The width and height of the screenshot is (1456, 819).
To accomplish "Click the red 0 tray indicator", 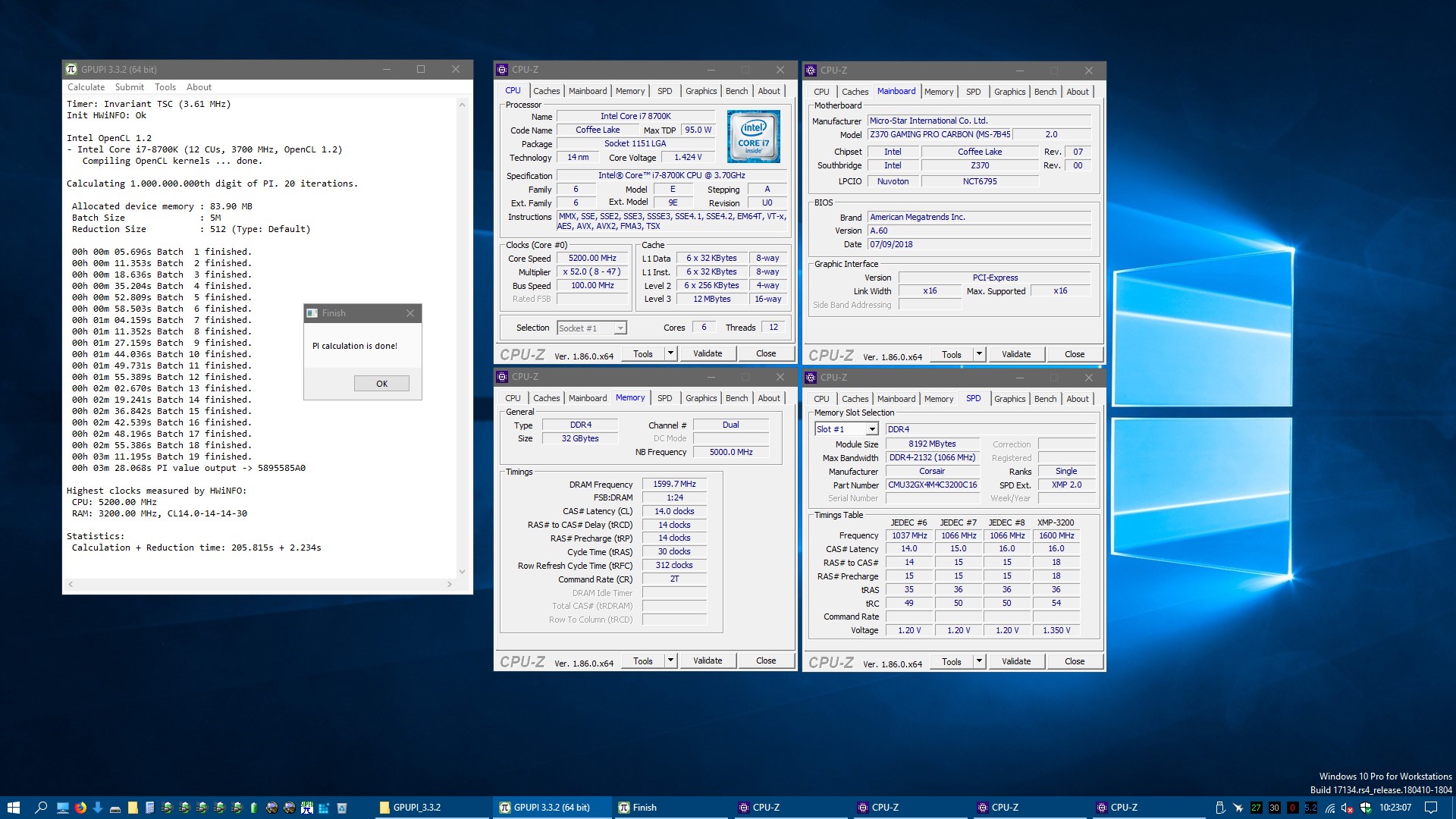I will [1293, 808].
